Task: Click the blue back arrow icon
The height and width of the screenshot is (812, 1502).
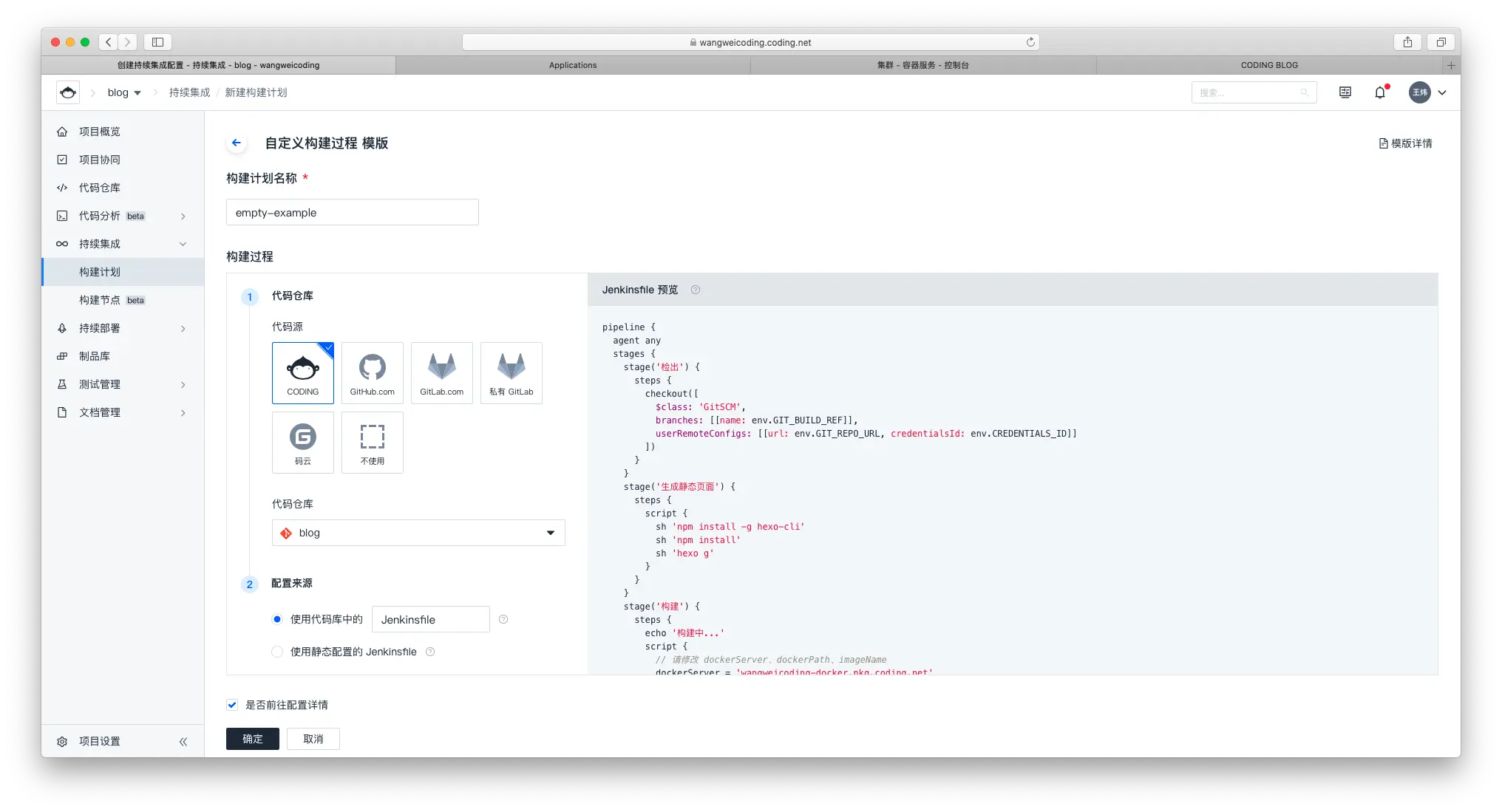Action: coord(237,143)
